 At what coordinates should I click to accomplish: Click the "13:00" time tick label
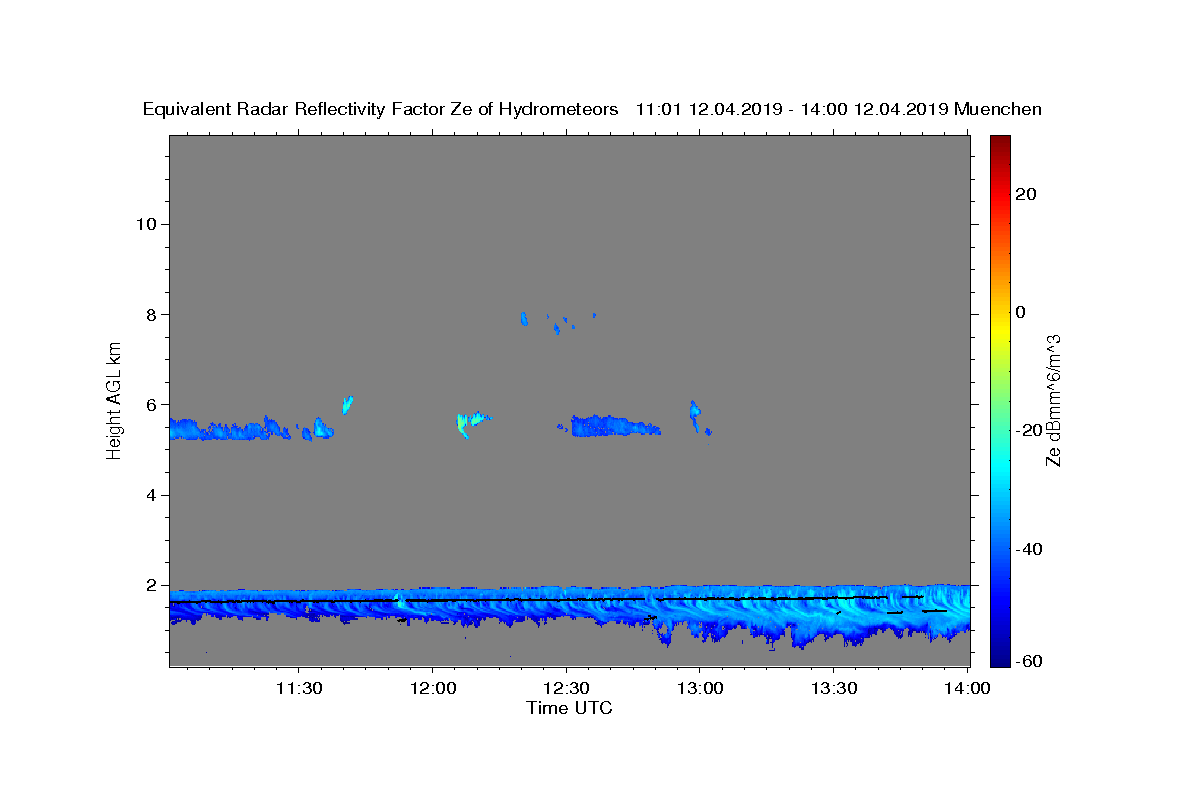[700, 688]
